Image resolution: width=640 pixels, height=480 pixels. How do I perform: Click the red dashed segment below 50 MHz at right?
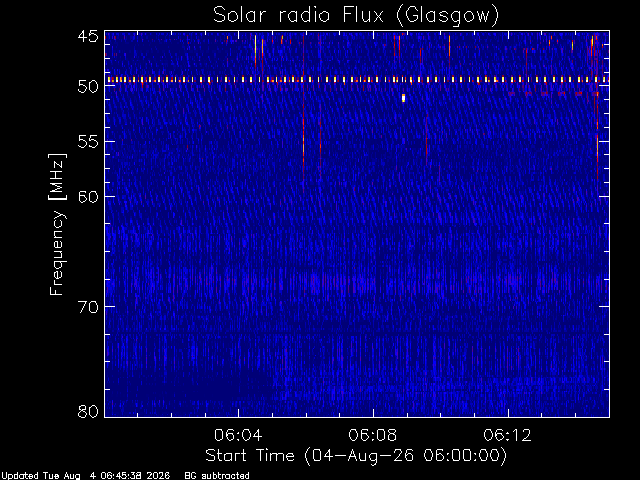tap(553, 94)
